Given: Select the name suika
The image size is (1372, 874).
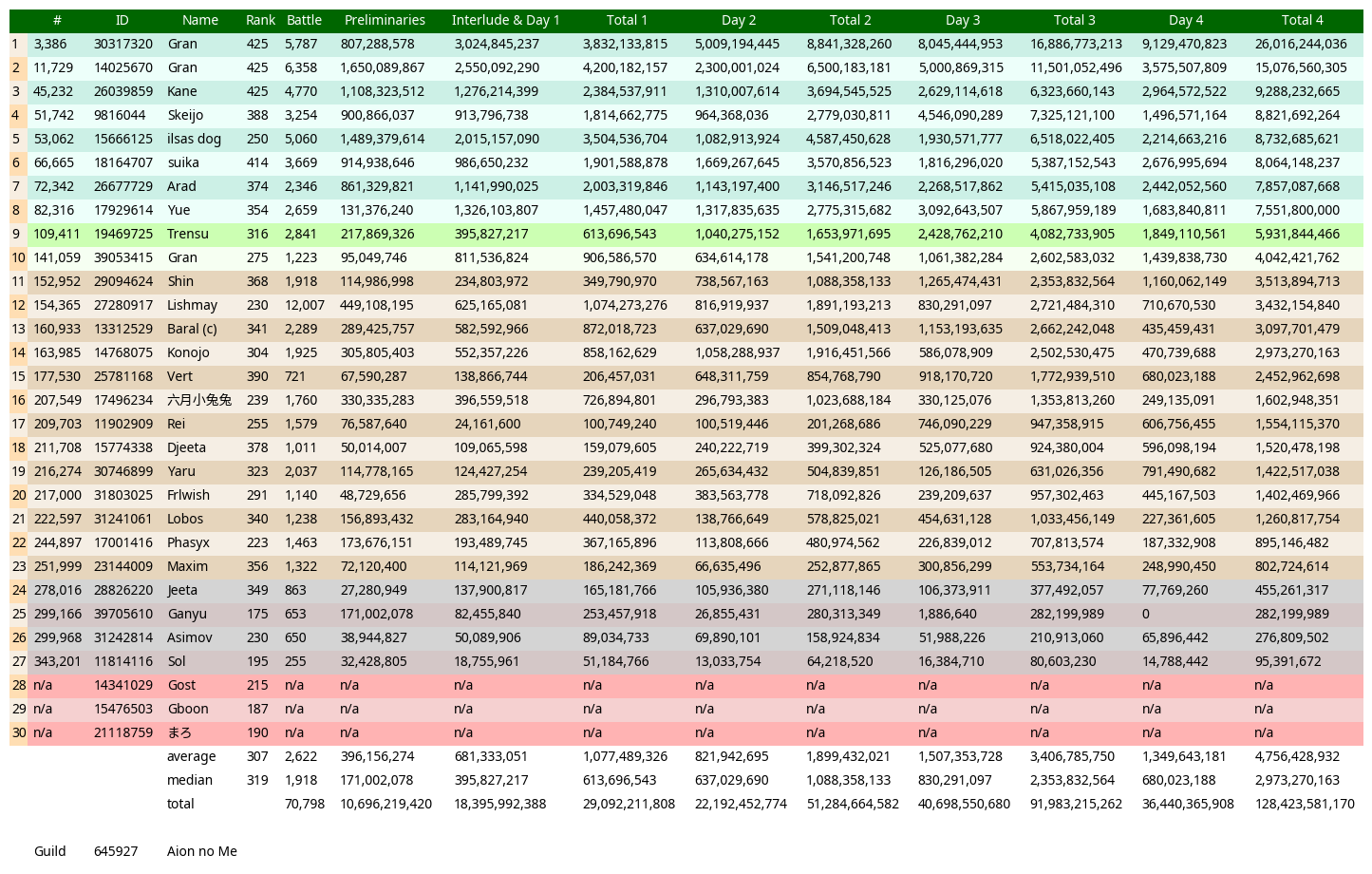Looking at the screenshot, I should pos(183,162).
